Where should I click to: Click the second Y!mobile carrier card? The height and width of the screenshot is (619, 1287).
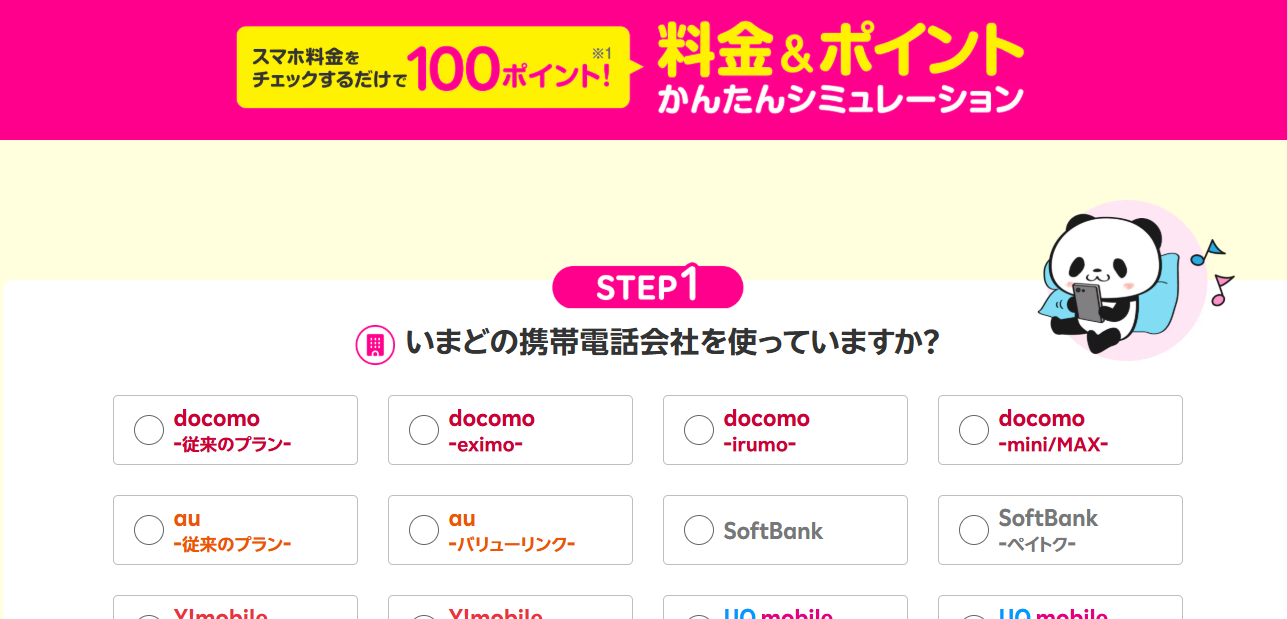(510, 608)
